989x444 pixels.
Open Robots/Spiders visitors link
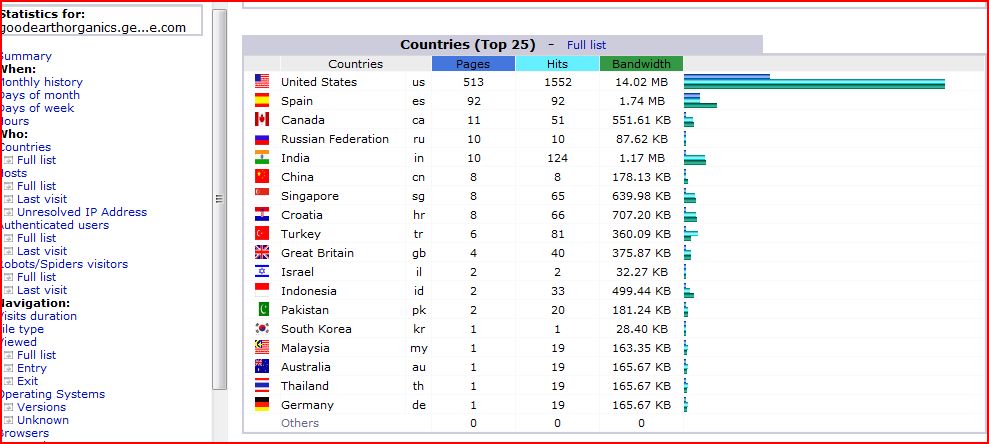click(x=64, y=264)
